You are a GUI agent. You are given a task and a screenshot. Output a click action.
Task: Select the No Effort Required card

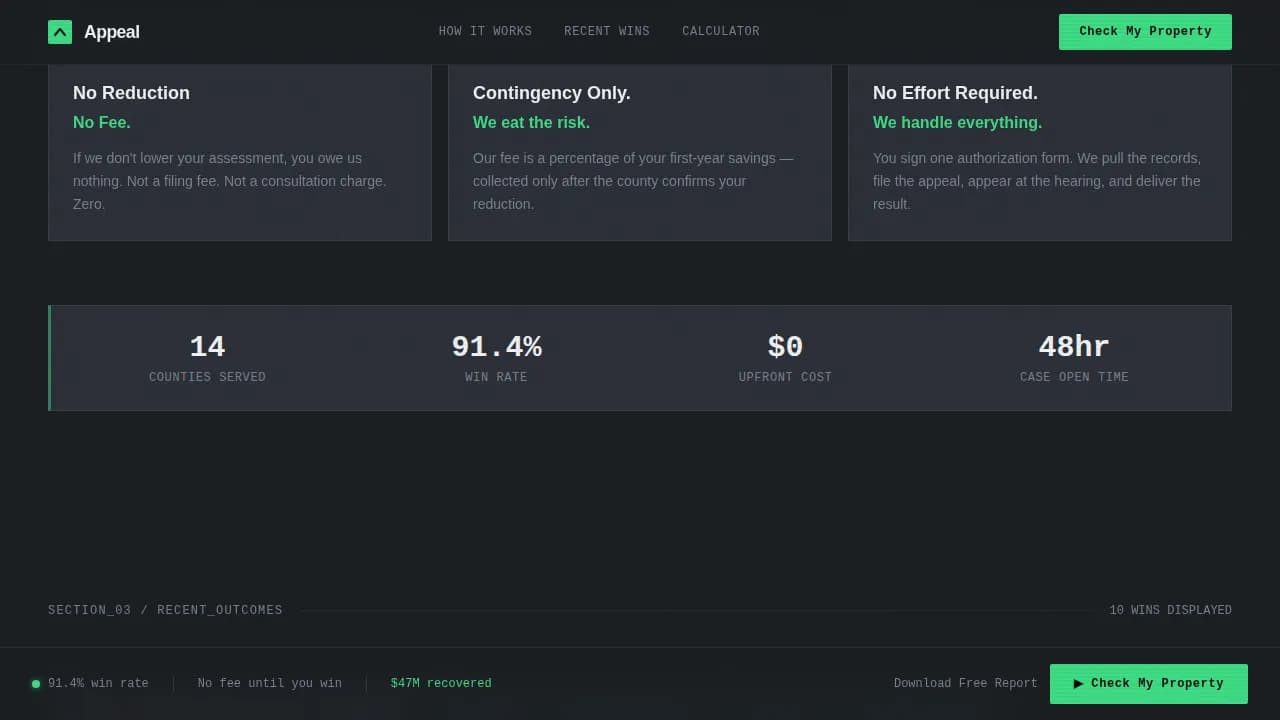(x=1040, y=152)
